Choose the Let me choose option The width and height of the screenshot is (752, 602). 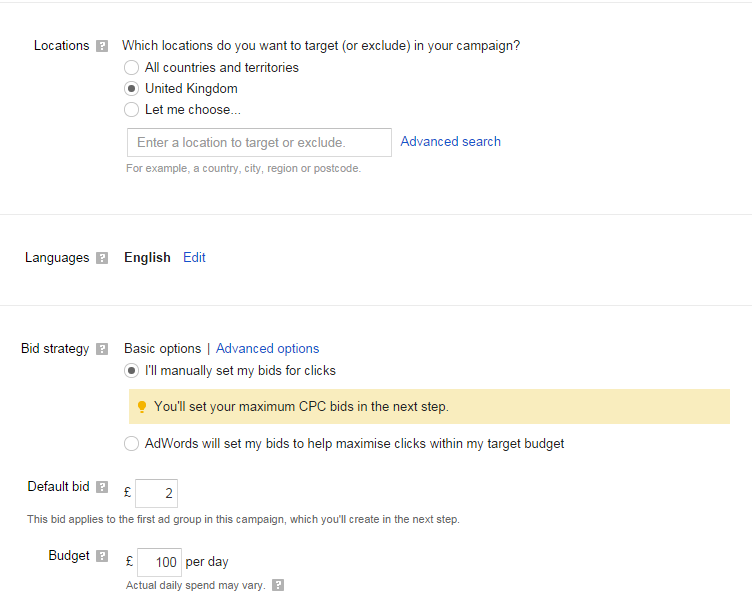[x=131, y=110]
